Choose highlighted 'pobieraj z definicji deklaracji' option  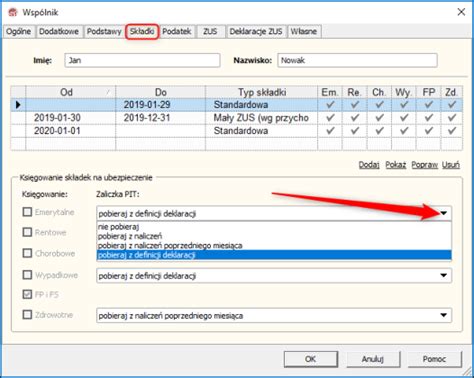tap(274, 255)
